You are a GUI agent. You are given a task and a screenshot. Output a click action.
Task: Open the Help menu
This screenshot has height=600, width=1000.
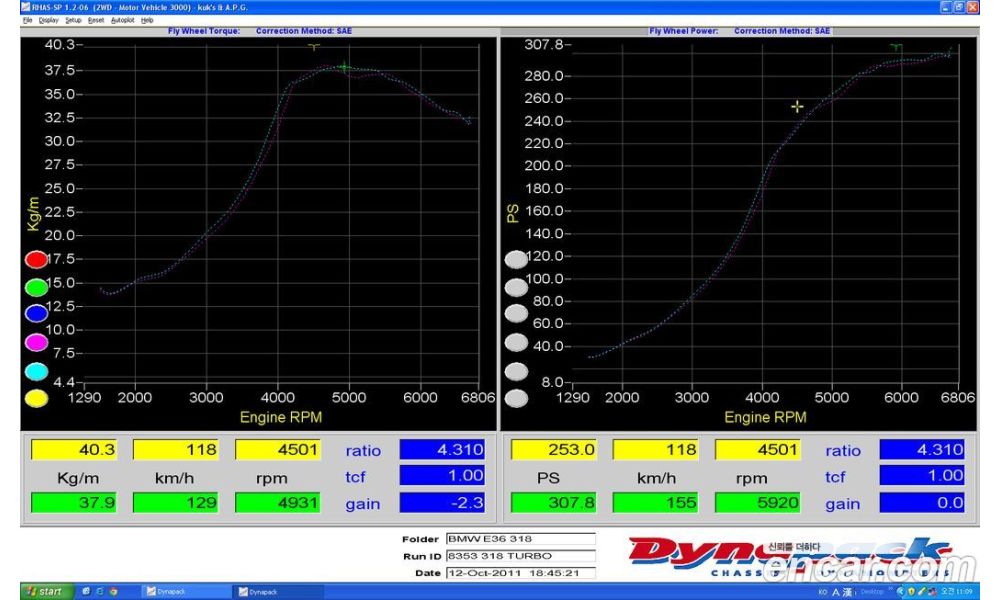point(147,20)
